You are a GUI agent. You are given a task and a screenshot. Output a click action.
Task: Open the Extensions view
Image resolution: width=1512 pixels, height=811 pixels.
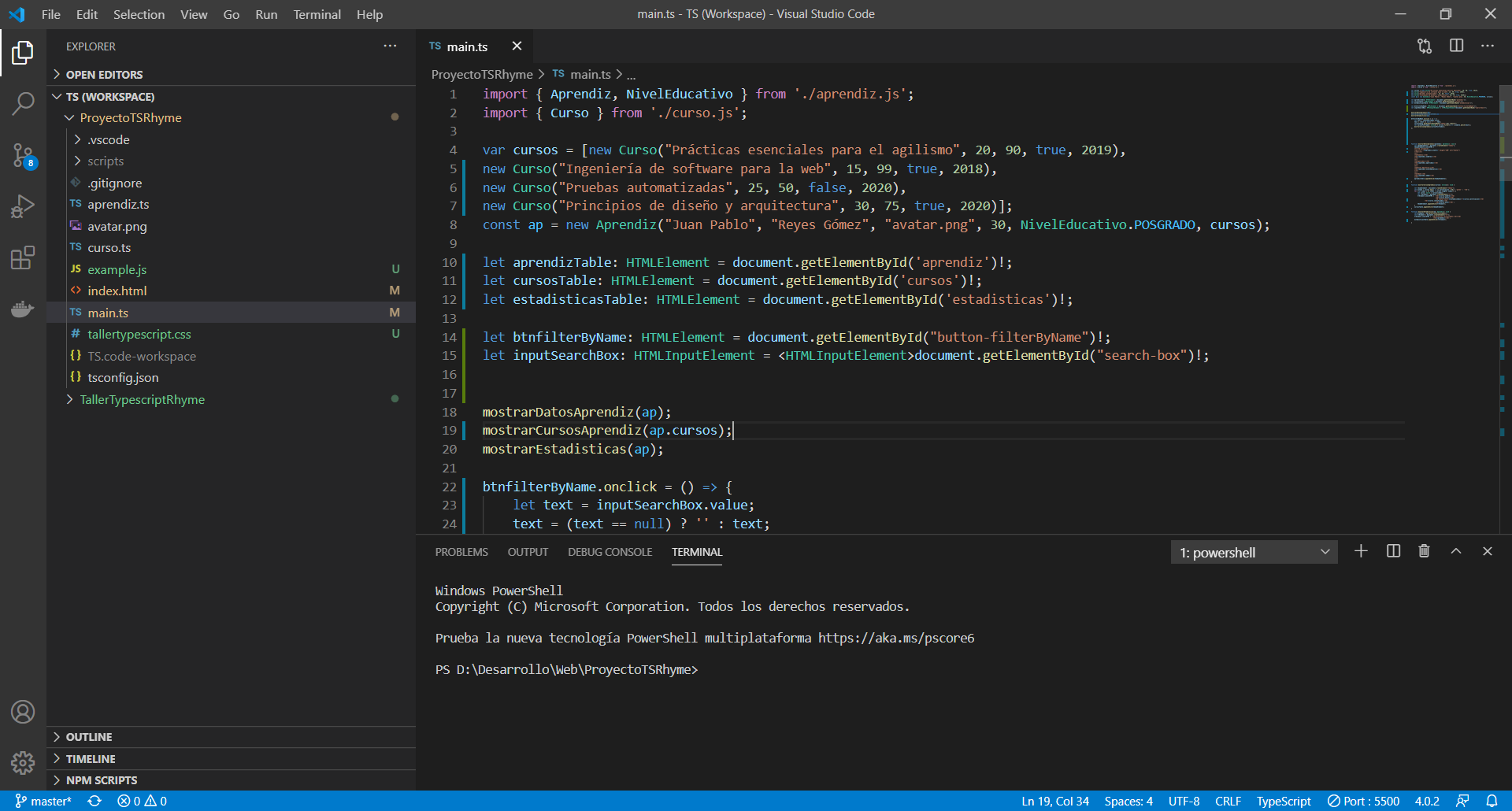point(23,257)
